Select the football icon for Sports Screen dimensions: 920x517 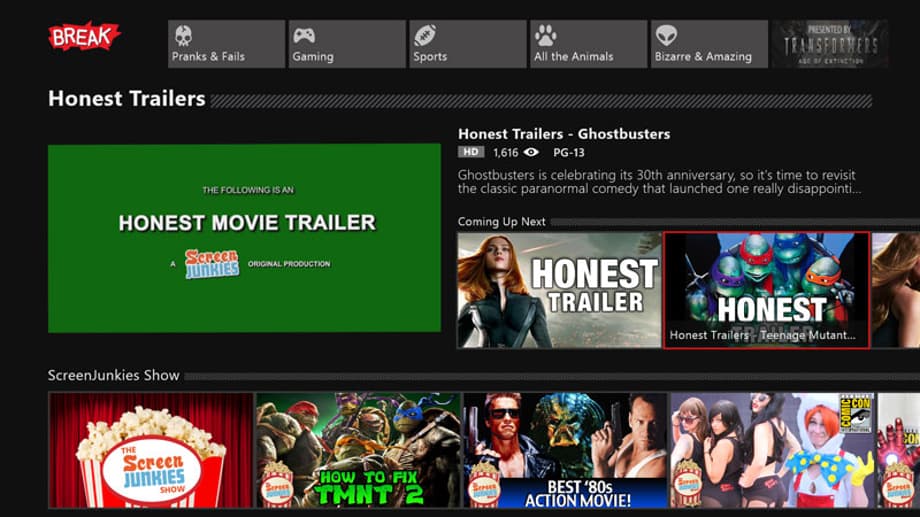pos(425,35)
